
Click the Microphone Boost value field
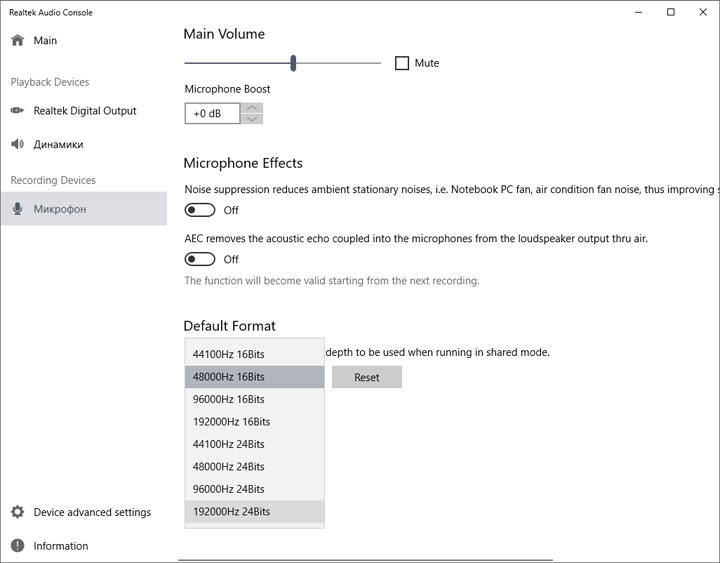212,114
